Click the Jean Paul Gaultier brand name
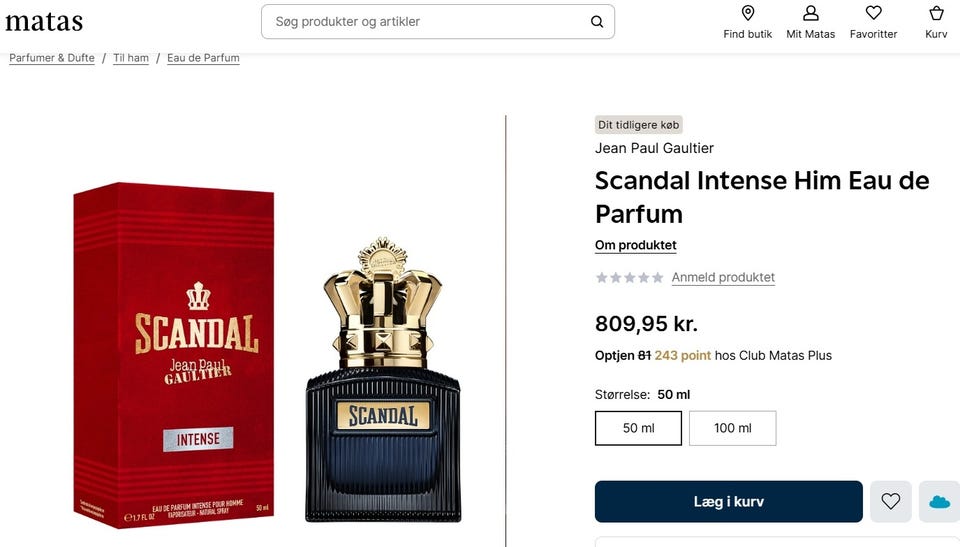960x547 pixels. coord(654,148)
